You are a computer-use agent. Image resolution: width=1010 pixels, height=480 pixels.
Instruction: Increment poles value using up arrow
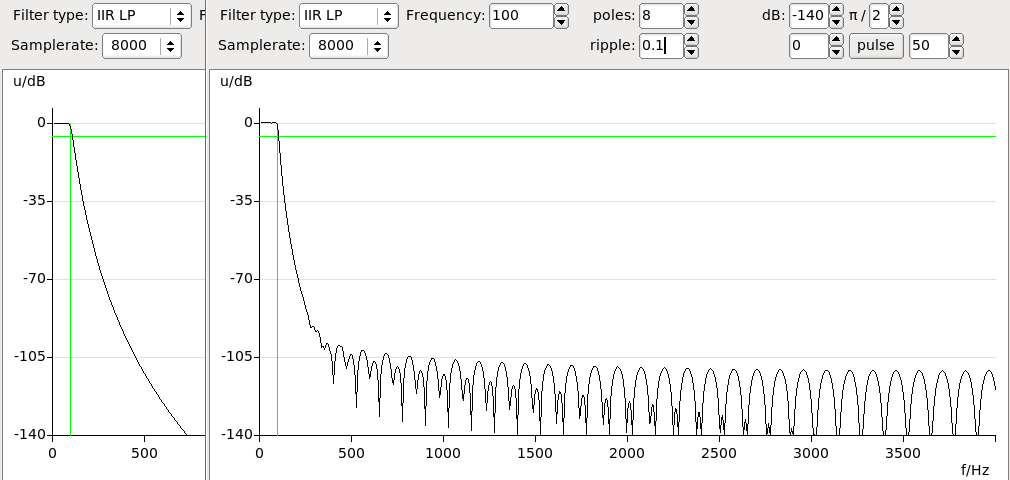click(x=691, y=10)
